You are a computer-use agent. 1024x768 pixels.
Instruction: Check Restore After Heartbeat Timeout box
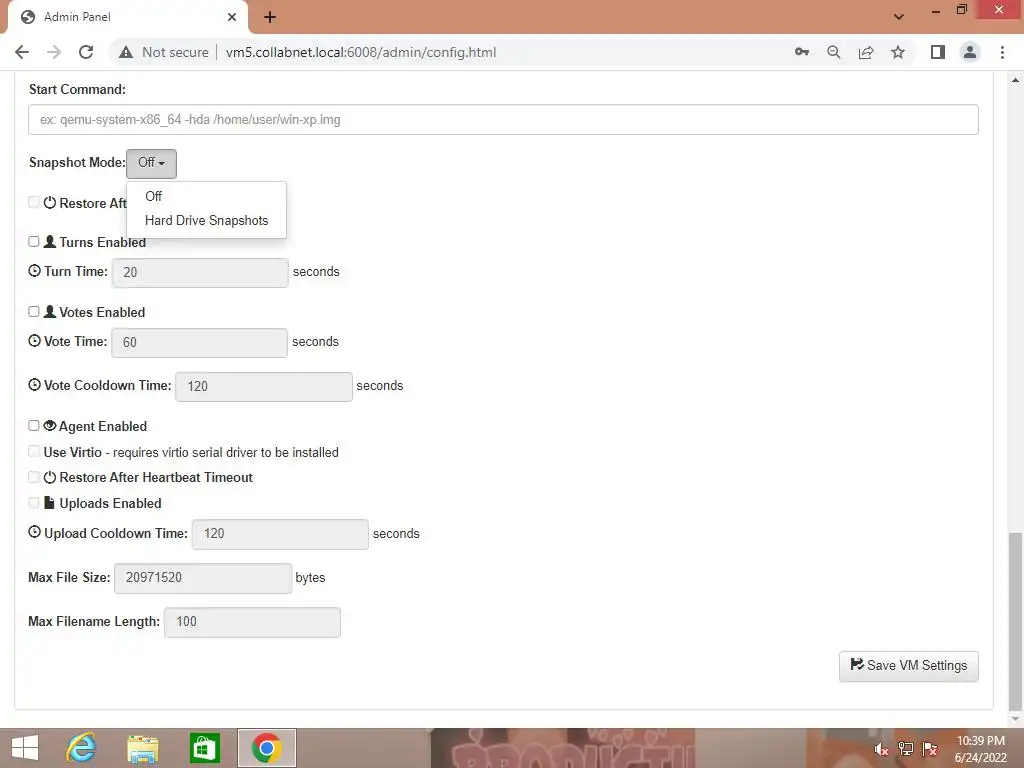click(34, 477)
